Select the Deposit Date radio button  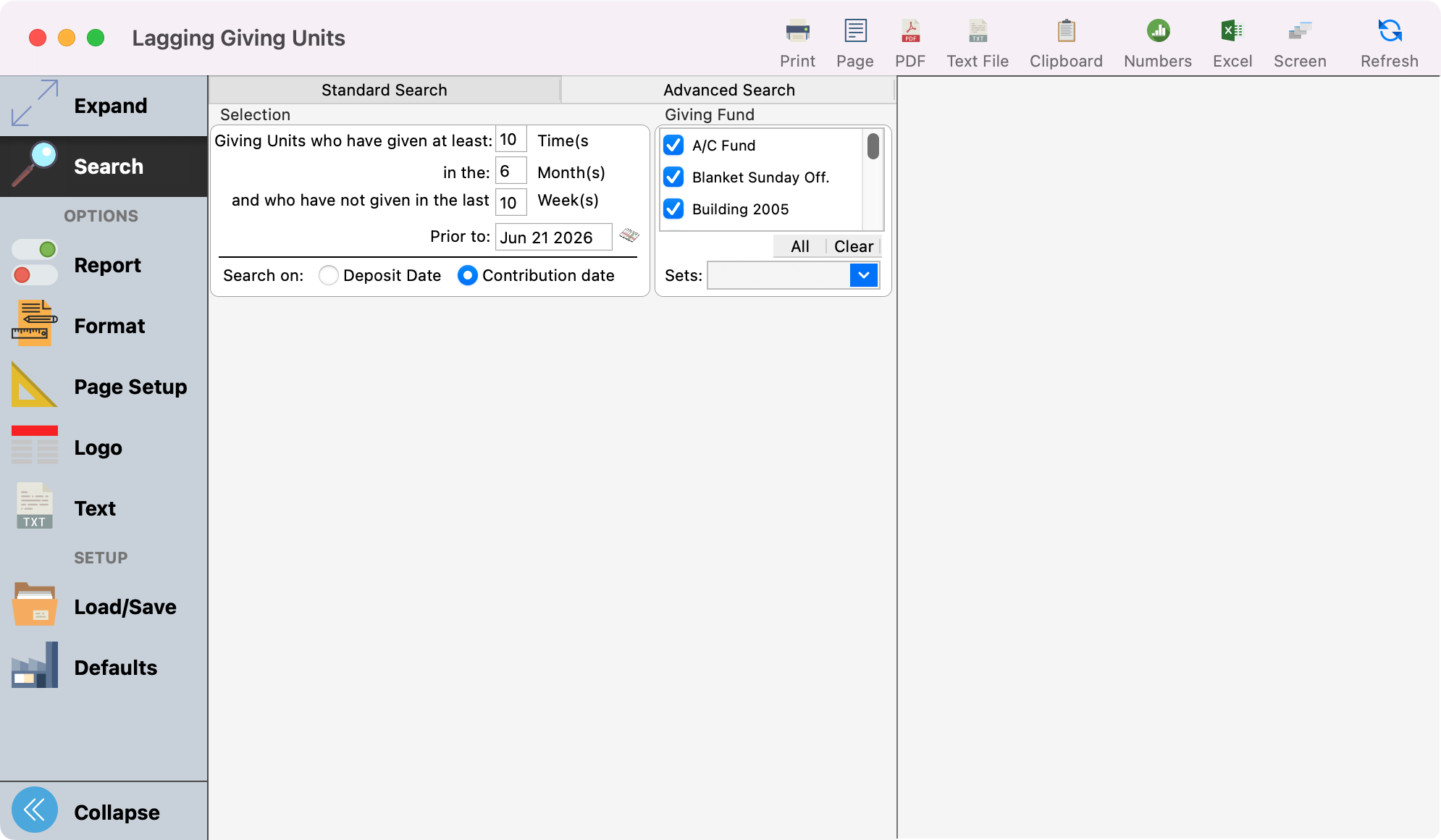coord(329,275)
